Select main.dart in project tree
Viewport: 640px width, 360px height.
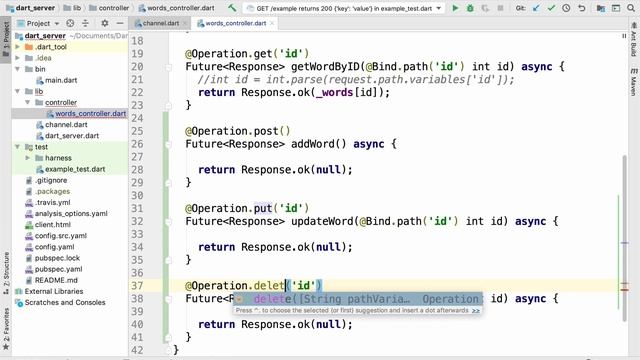61,80
